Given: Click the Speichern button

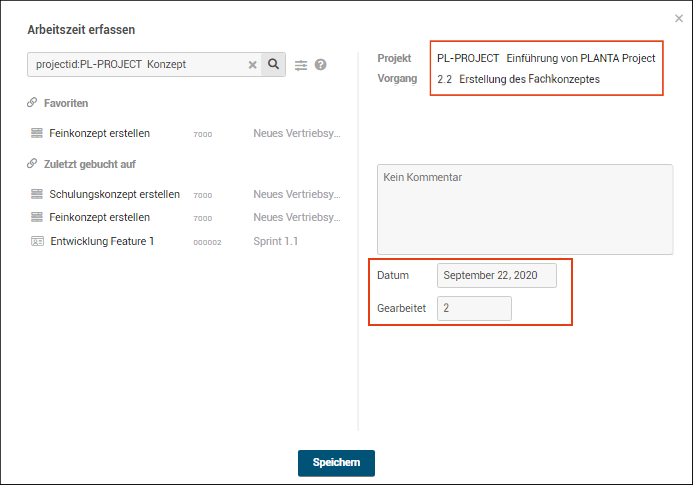Looking at the screenshot, I should (336, 463).
